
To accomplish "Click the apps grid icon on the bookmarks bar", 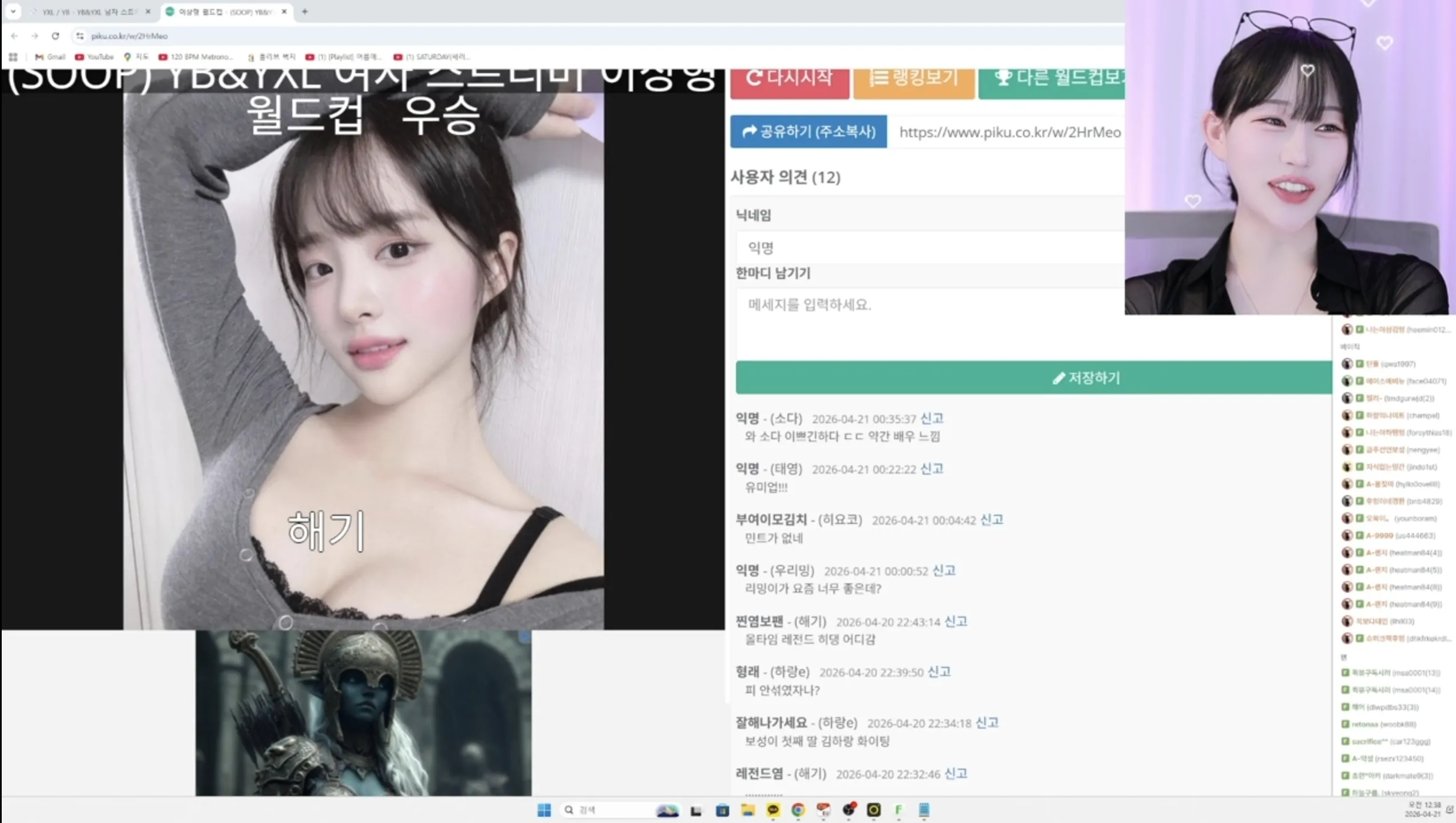I will (13, 57).
